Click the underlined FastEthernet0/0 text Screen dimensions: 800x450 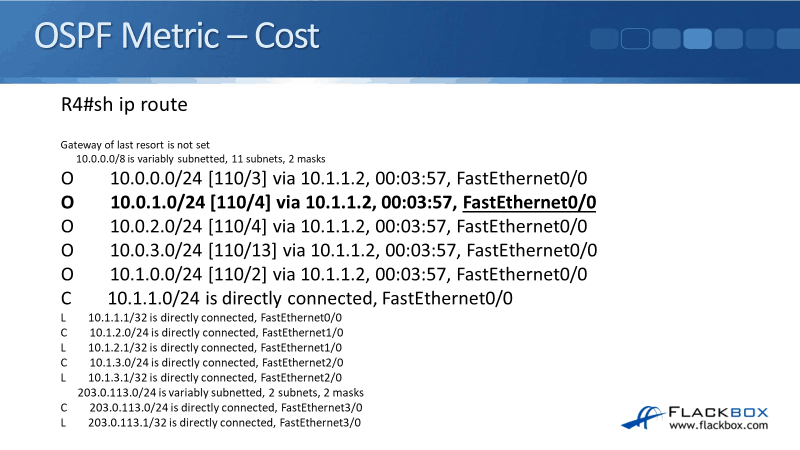[x=527, y=202]
